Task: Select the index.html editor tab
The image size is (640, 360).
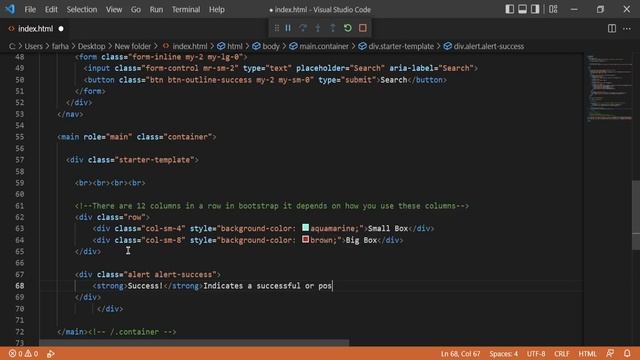Action: (36, 29)
